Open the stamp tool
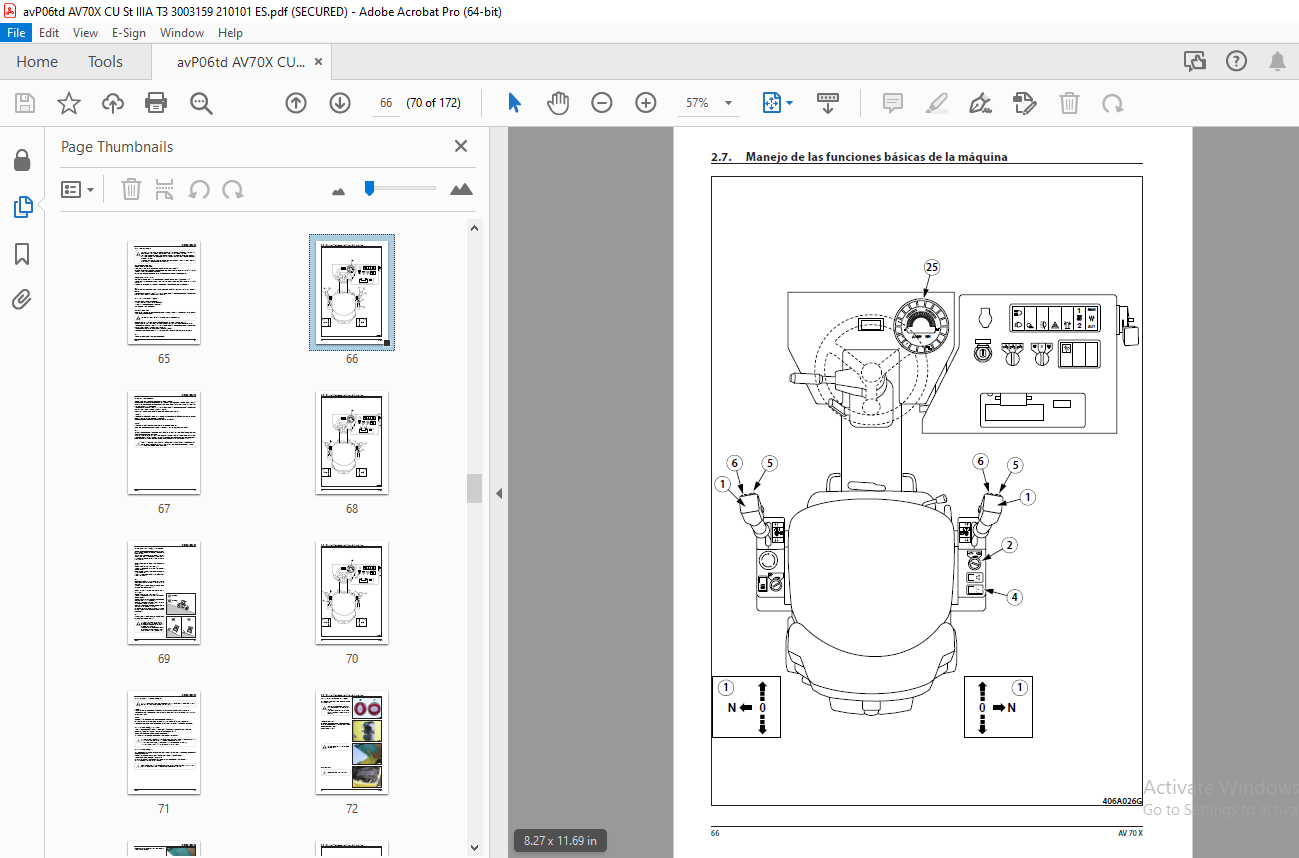The image size is (1299, 858). click(1024, 103)
